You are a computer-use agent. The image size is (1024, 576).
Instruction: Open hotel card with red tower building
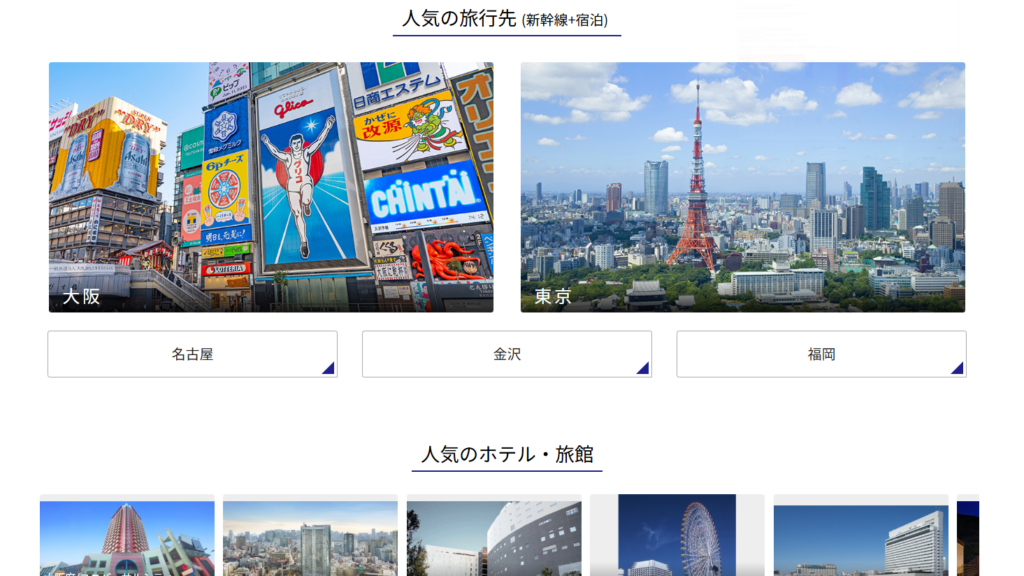click(127, 537)
